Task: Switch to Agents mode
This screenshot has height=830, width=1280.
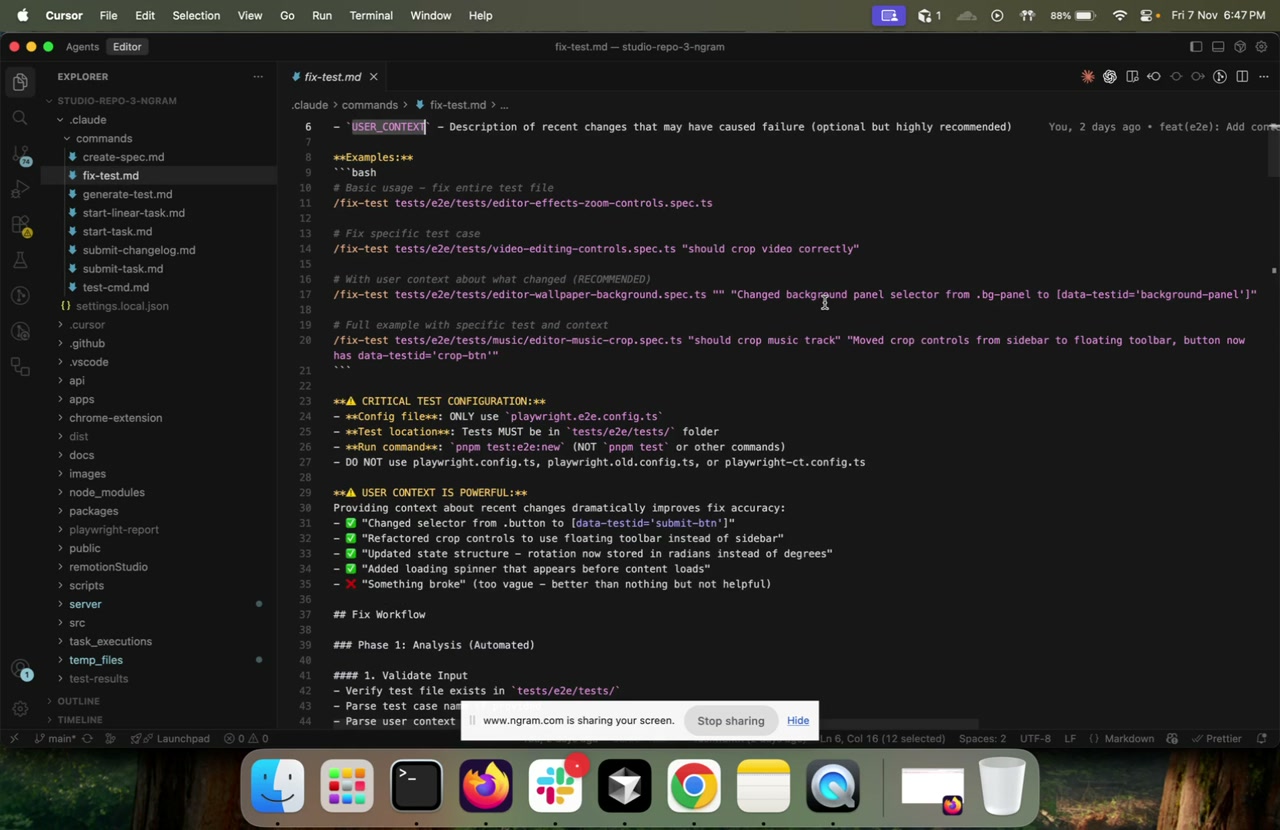Action: click(82, 47)
